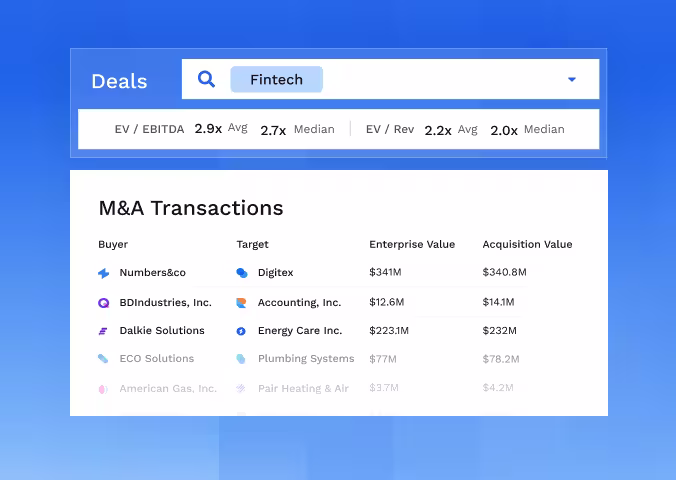Open the ECO Solutions buyer name
The image size is (676, 480).
[x=157, y=358]
